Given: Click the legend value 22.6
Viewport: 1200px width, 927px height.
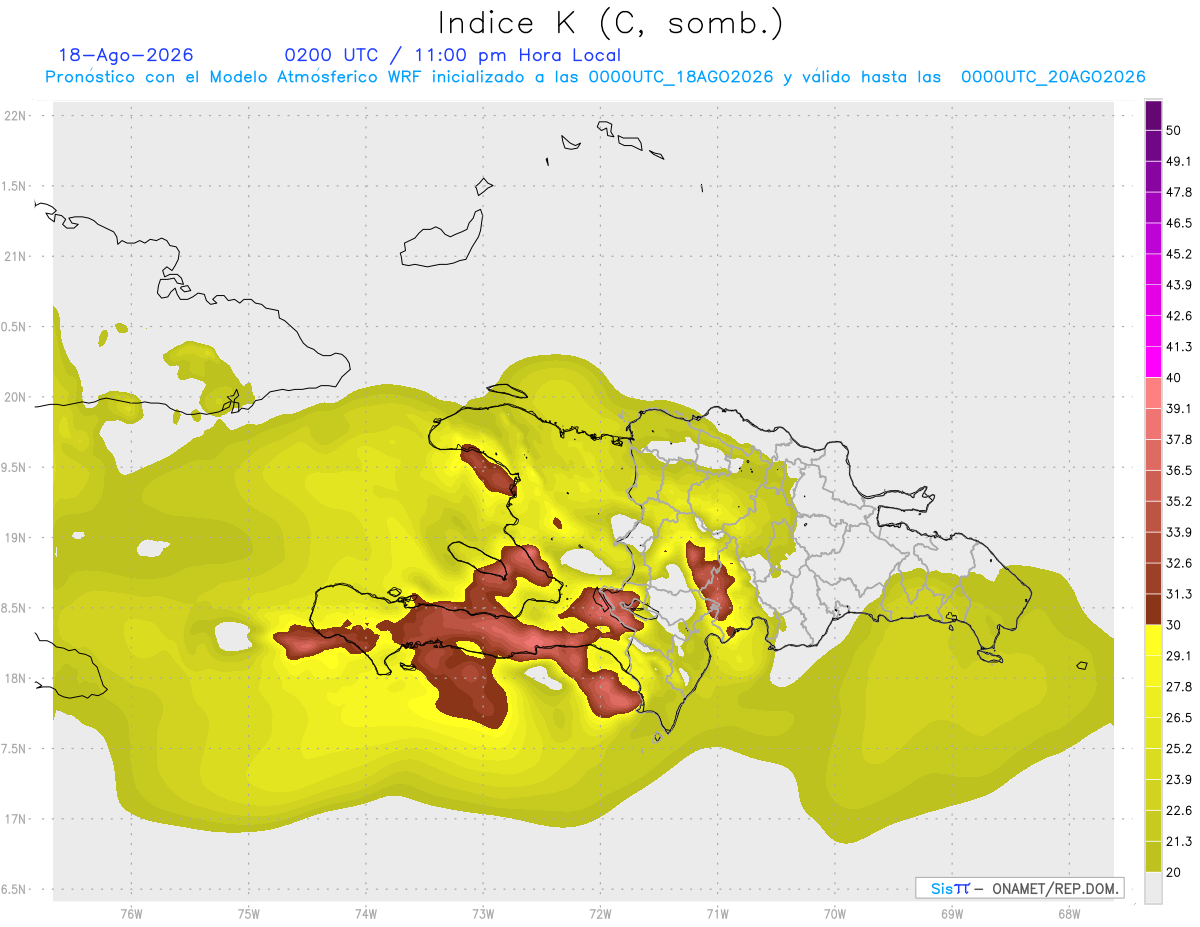Looking at the screenshot, I should coord(1178,811).
